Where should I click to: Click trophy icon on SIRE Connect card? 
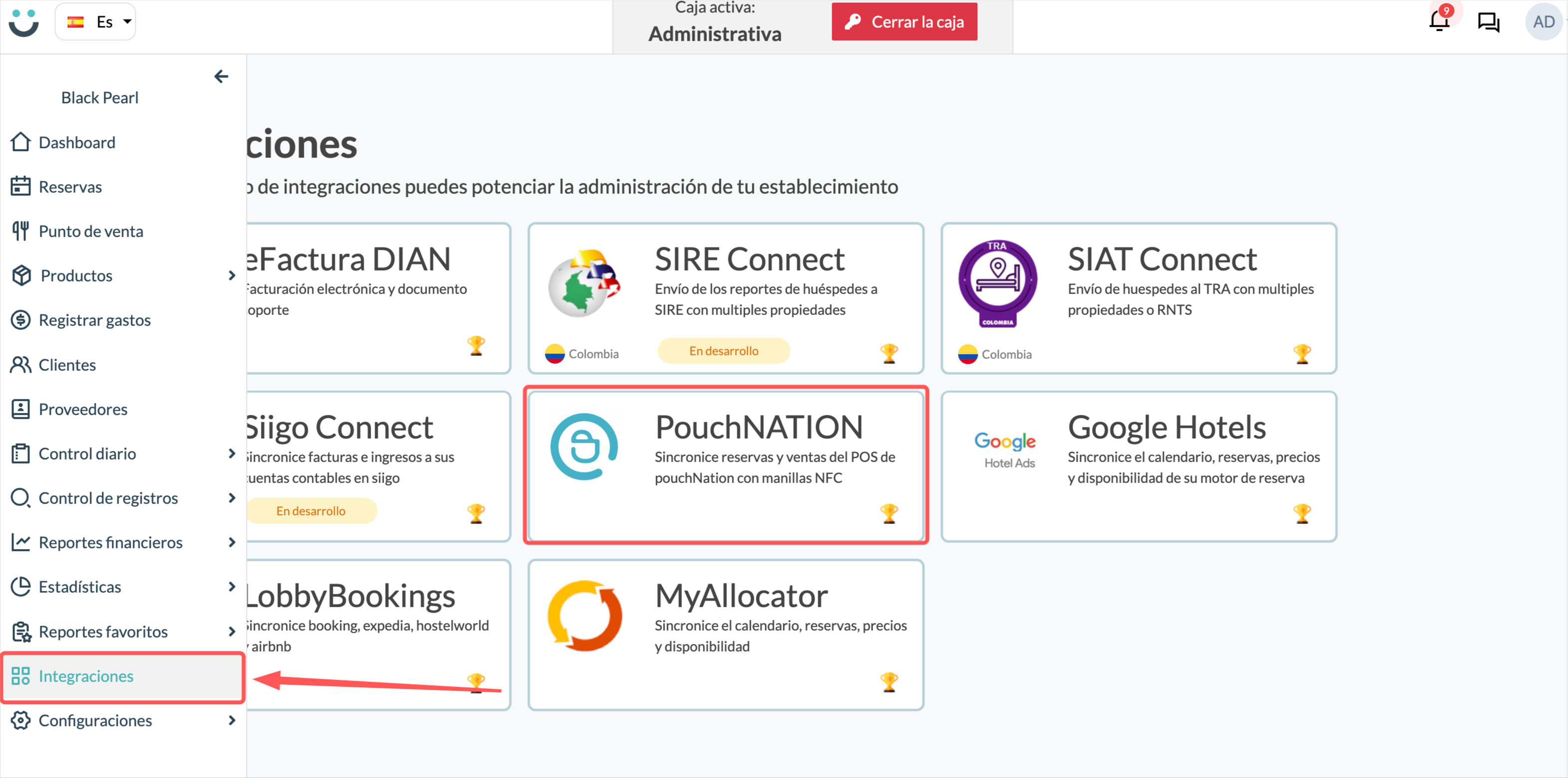[889, 353]
